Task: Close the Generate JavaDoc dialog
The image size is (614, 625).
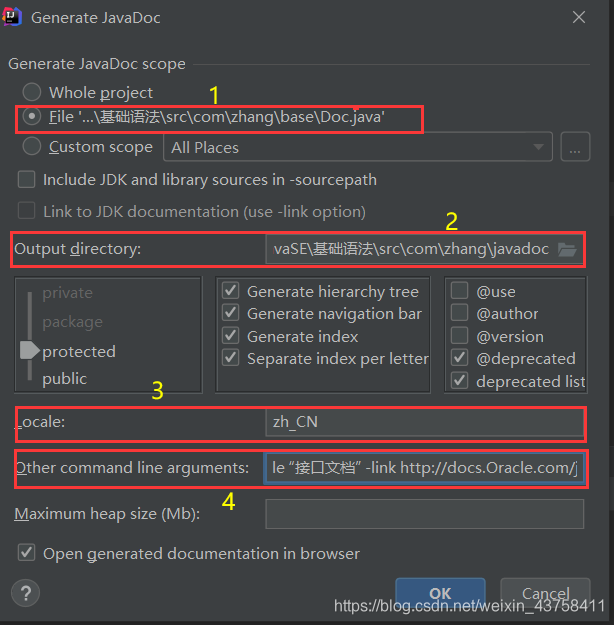Action: pyautogui.click(x=579, y=17)
